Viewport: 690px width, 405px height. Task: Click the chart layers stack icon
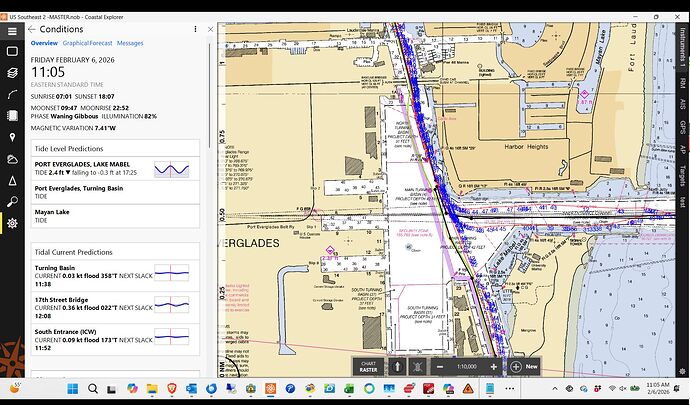pyautogui.click(x=11, y=72)
